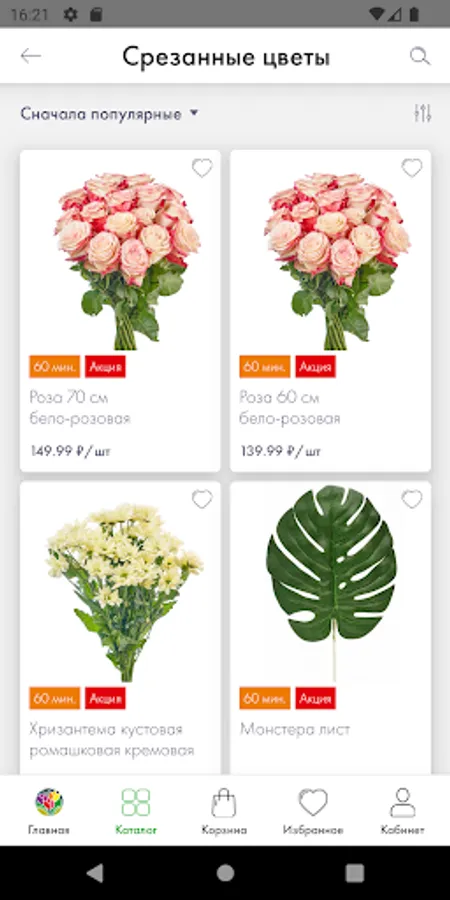Open the filter sliders icon
The width and height of the screenshot is (450, 900).
(x=422, y=113)
